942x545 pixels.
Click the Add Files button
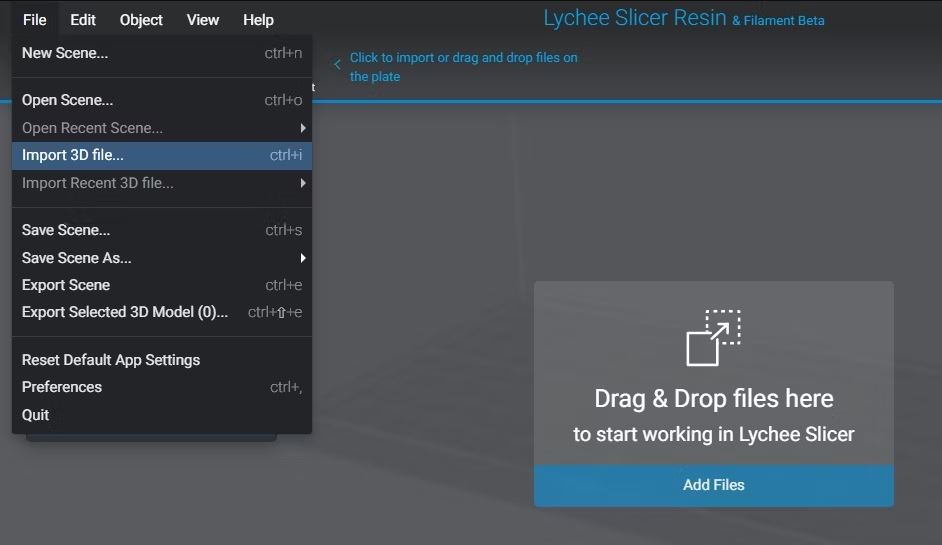(714, 486)
